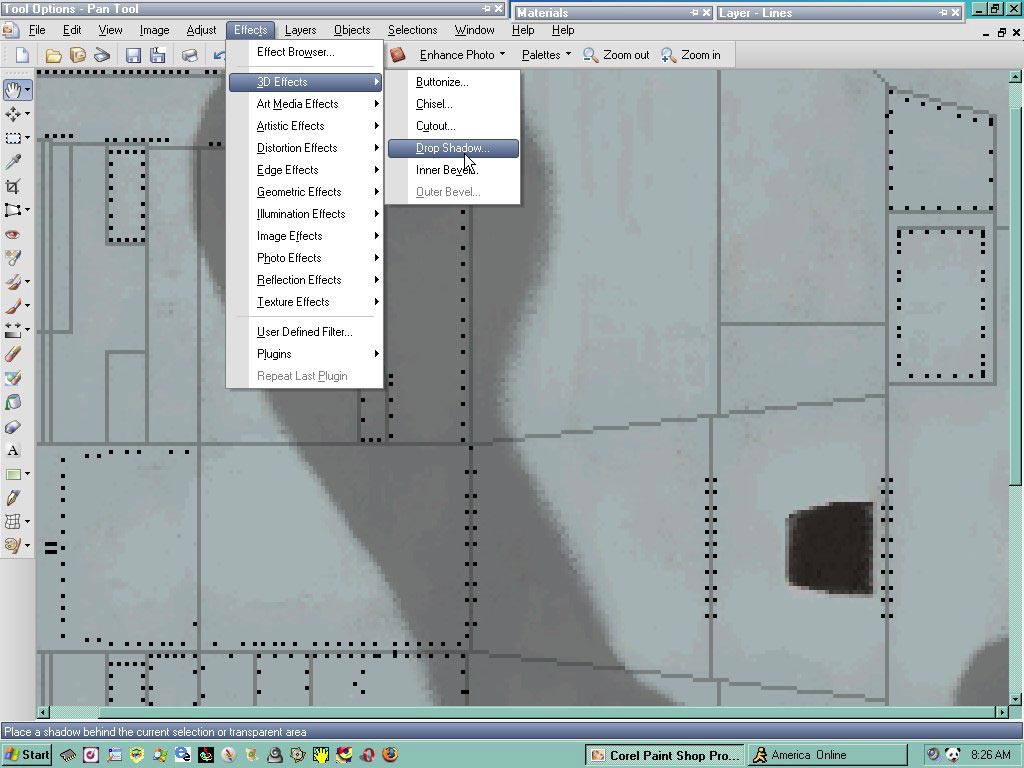Expand the Texture Effects submenu
The width and height of the screenshot is (1024, 768).
[305, 302]
